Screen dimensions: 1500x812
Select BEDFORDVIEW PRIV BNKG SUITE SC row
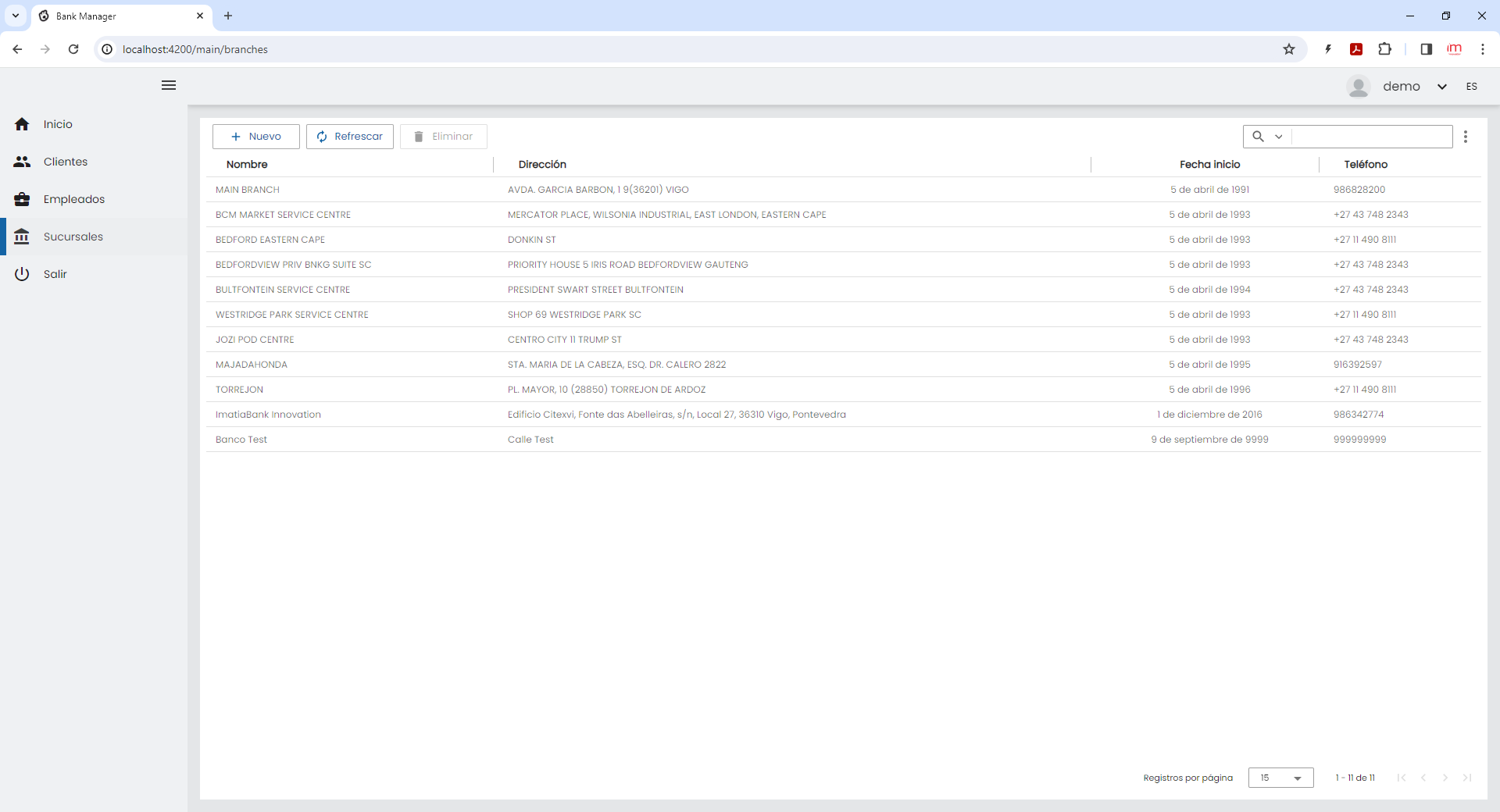click(x=844, y=265)
